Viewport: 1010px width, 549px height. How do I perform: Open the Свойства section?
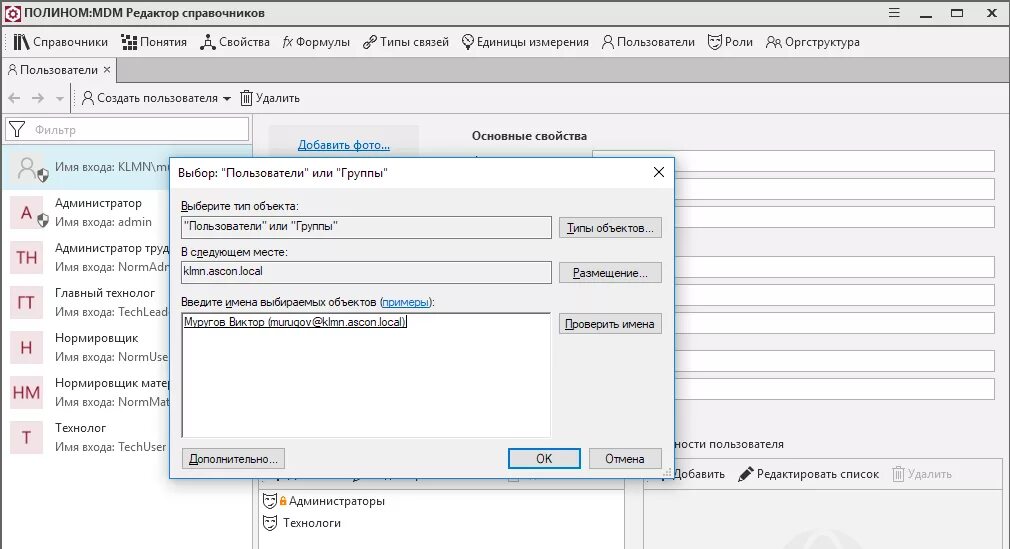point(235,42)
